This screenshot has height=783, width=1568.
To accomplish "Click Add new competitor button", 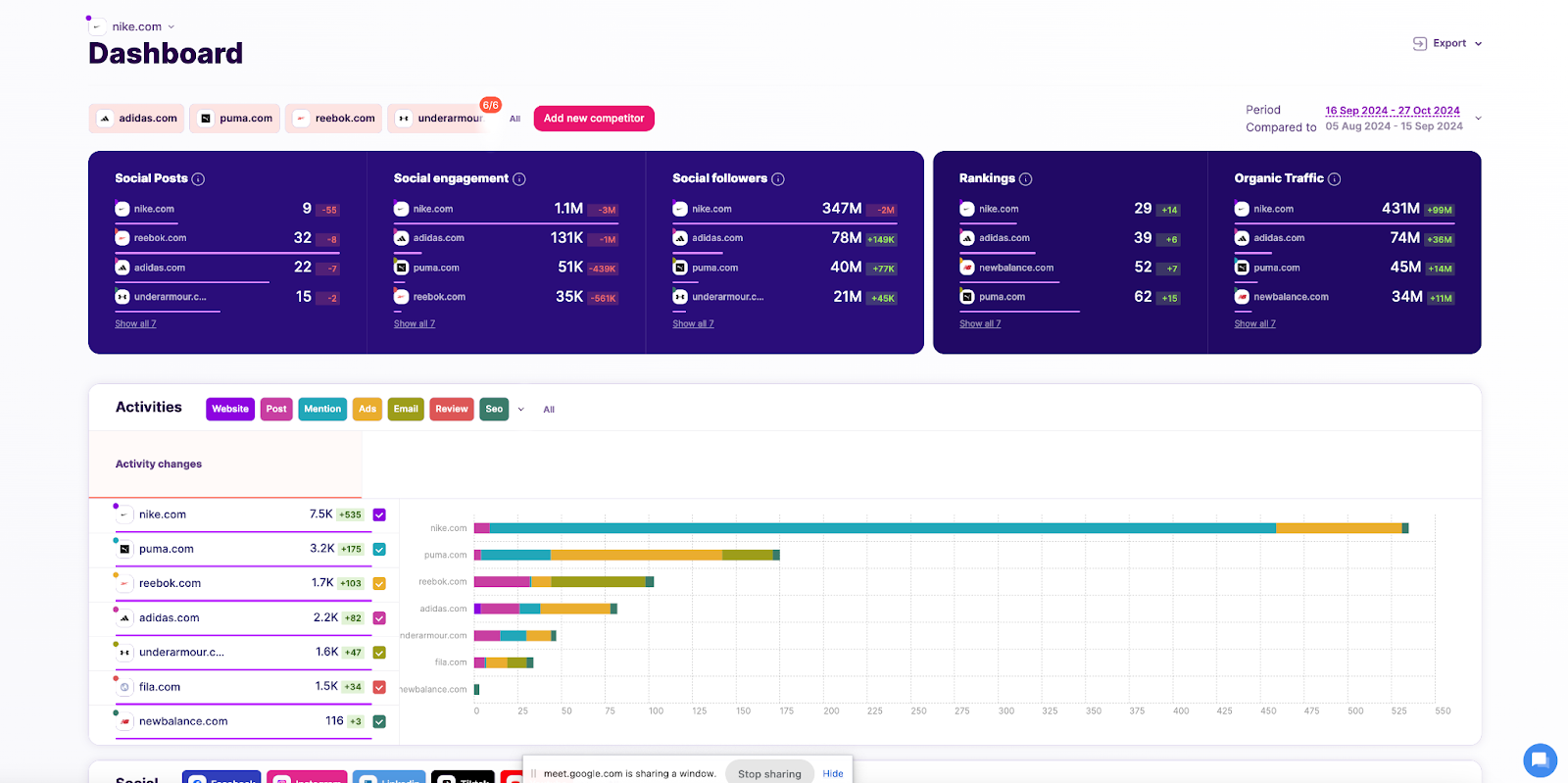I will pos(594,119).
